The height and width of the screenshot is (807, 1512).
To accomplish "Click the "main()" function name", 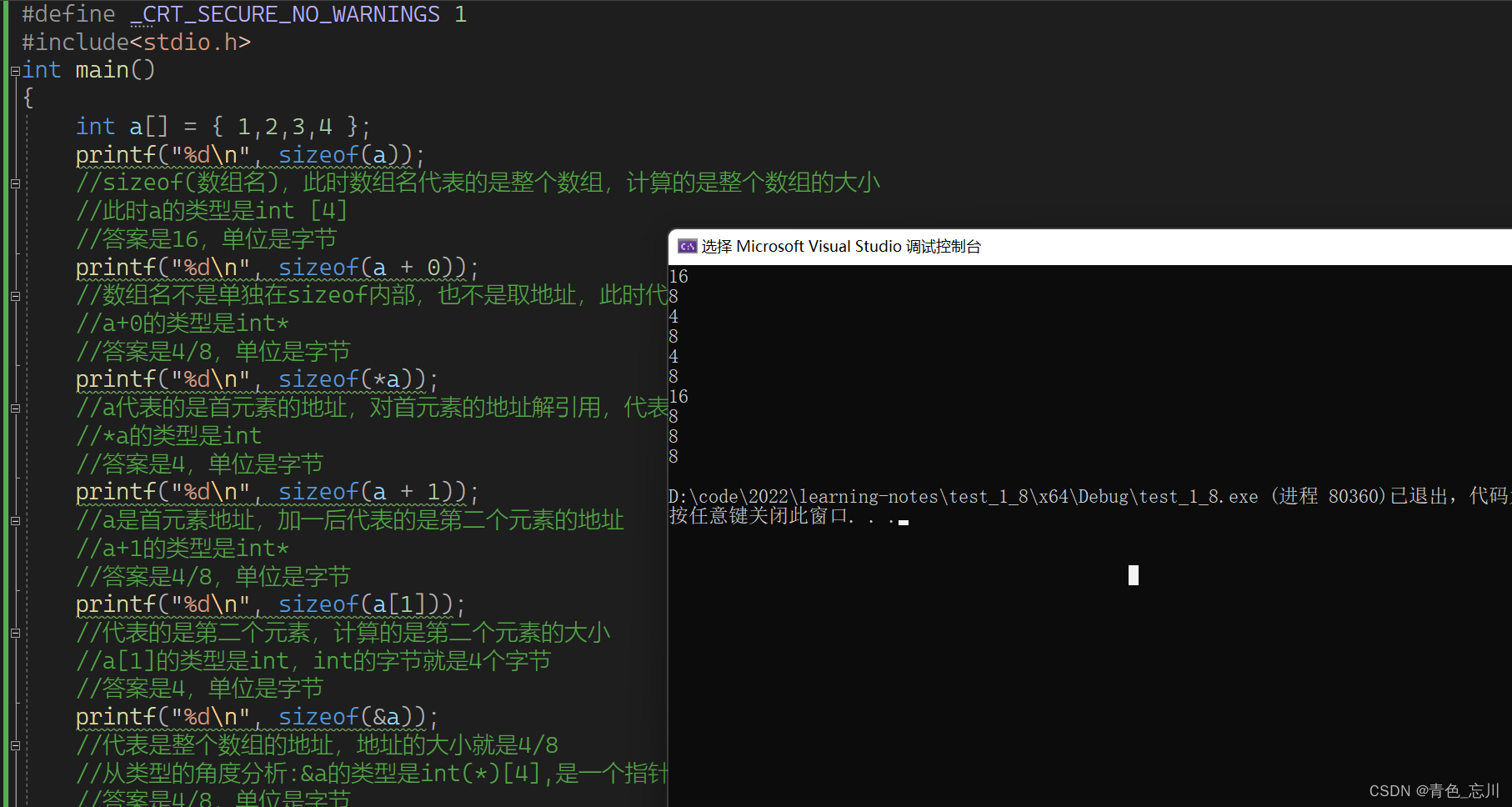I will (115, 70).
